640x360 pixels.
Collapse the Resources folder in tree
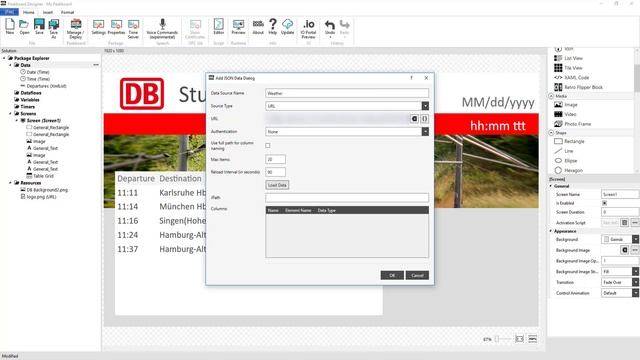pos(11,183)
